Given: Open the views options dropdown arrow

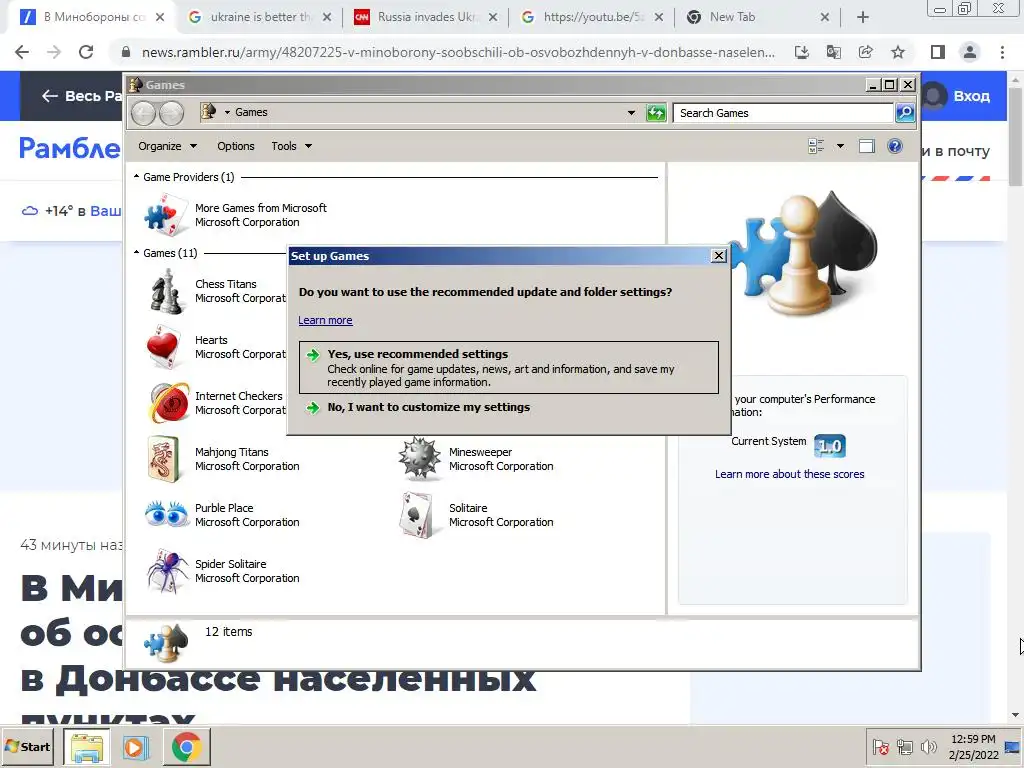Looking at the screenshot, I should point(840,146).
